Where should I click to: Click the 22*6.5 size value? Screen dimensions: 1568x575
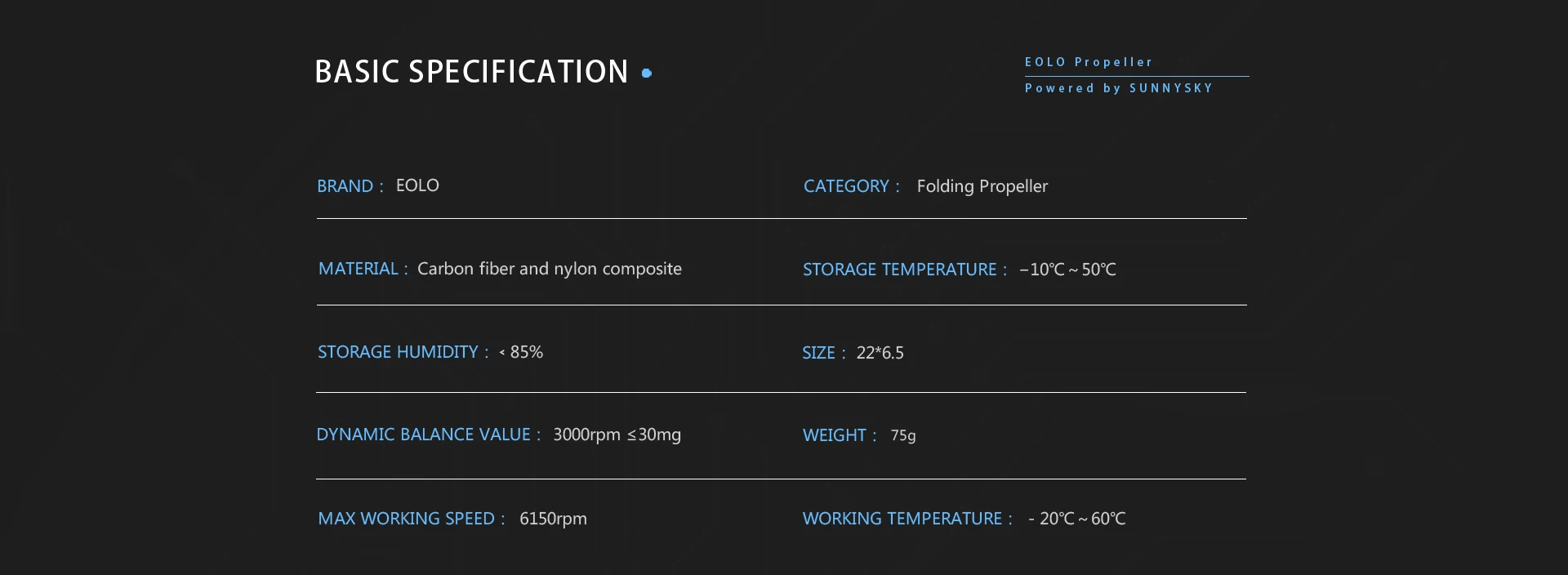tap(880, 353)
